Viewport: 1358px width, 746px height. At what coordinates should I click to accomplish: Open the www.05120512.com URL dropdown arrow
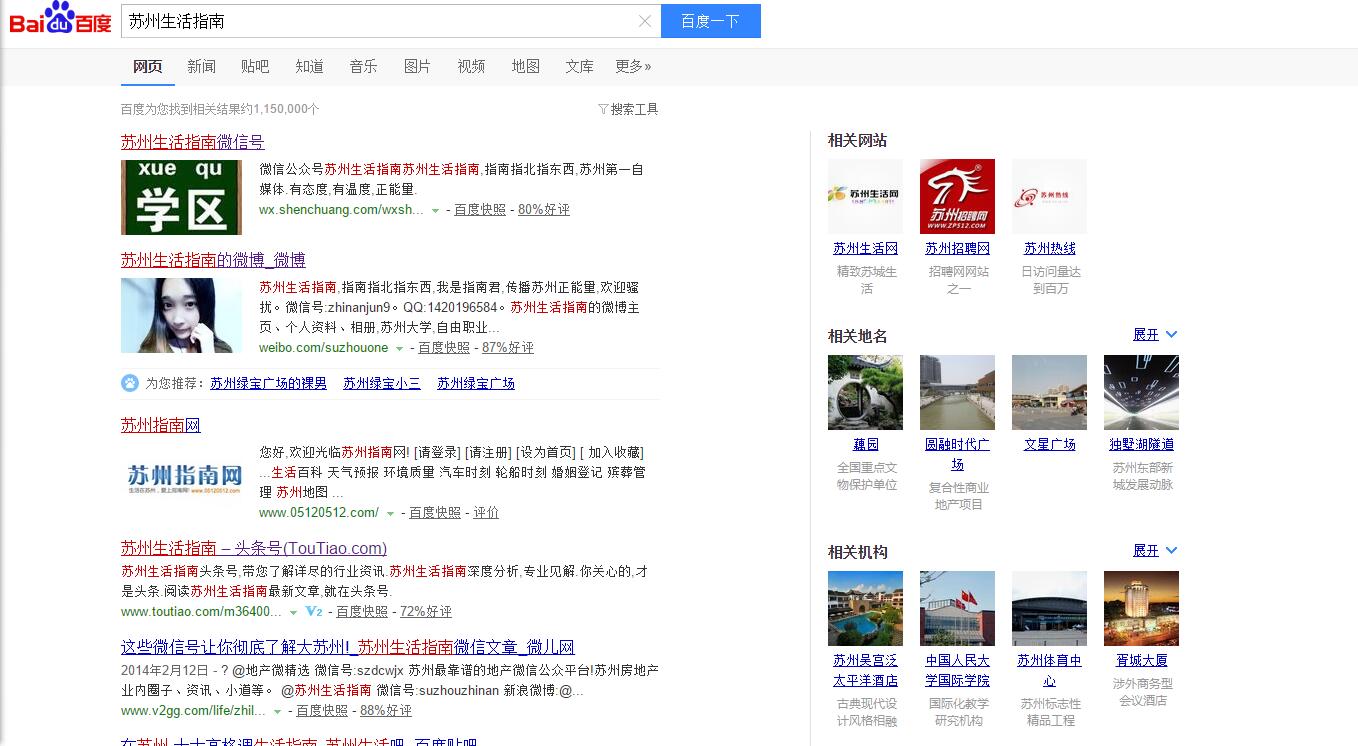coord(390,513)
